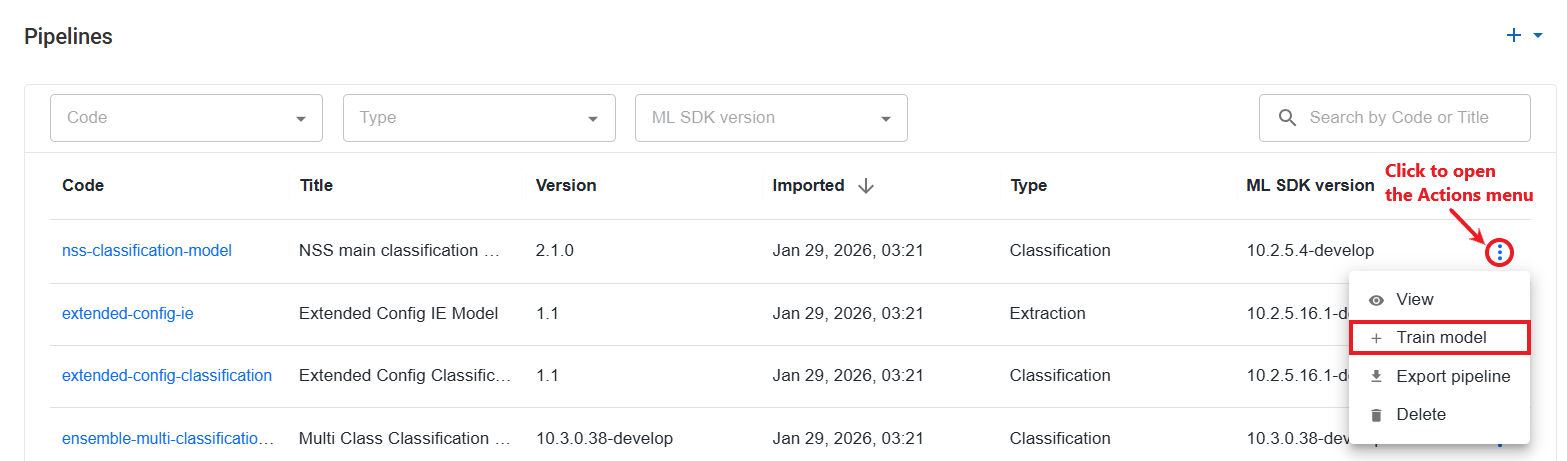
Task: Select Train model from Actions menu
Action: click(x=1439, y=338)
